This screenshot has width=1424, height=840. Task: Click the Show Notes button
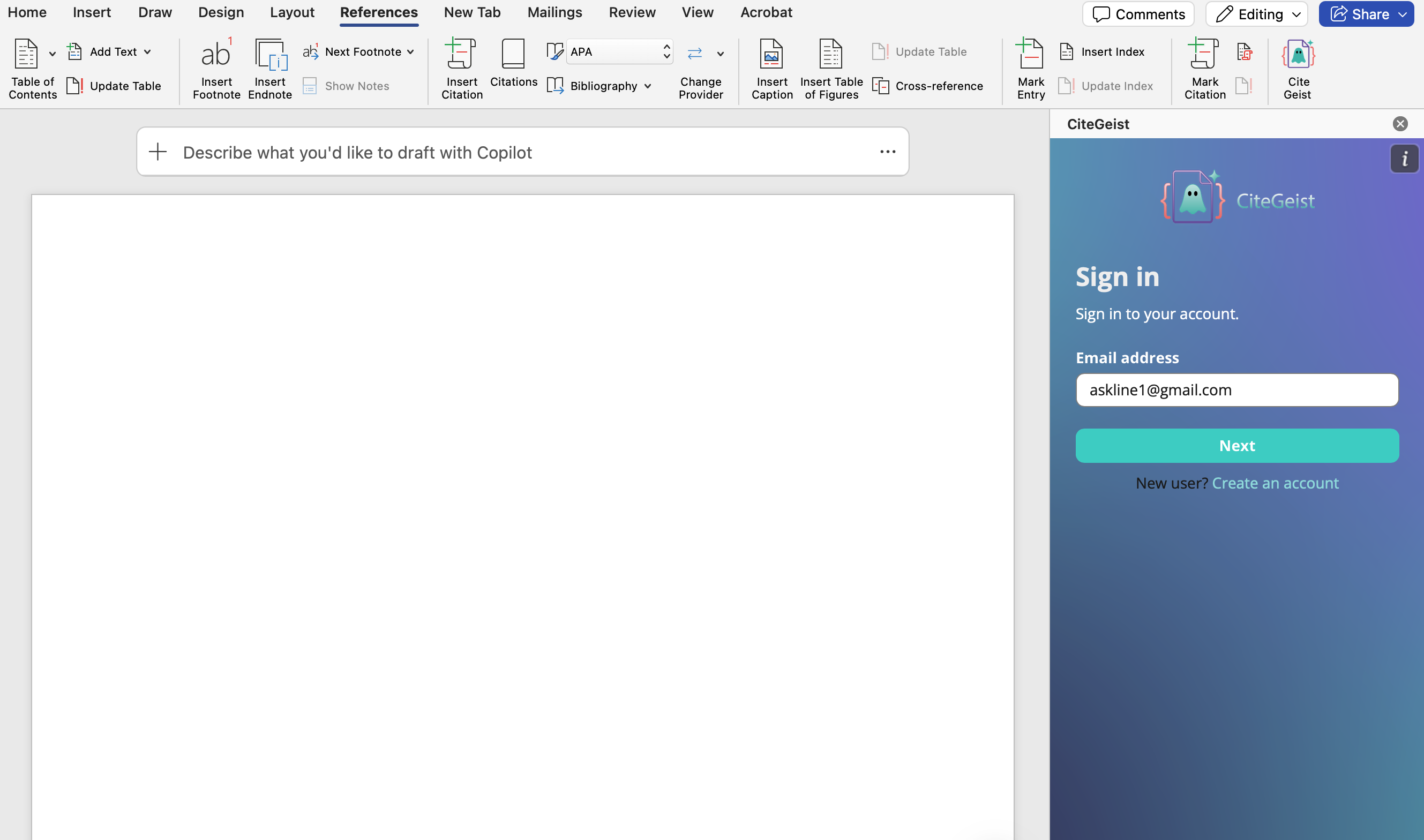point(347,86)
